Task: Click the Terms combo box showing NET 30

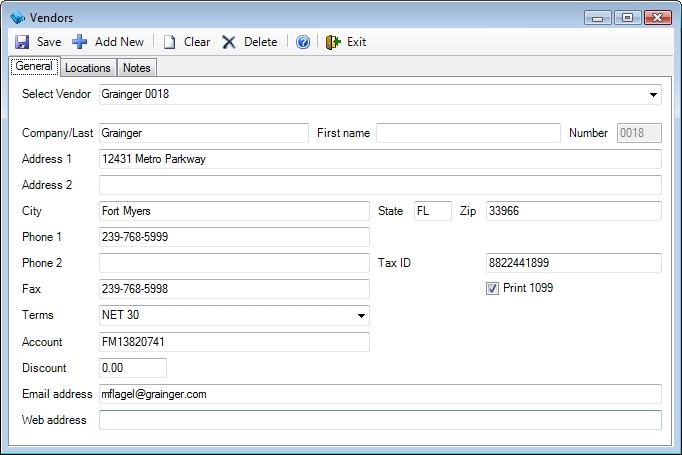Action: (x=234, y=315)
